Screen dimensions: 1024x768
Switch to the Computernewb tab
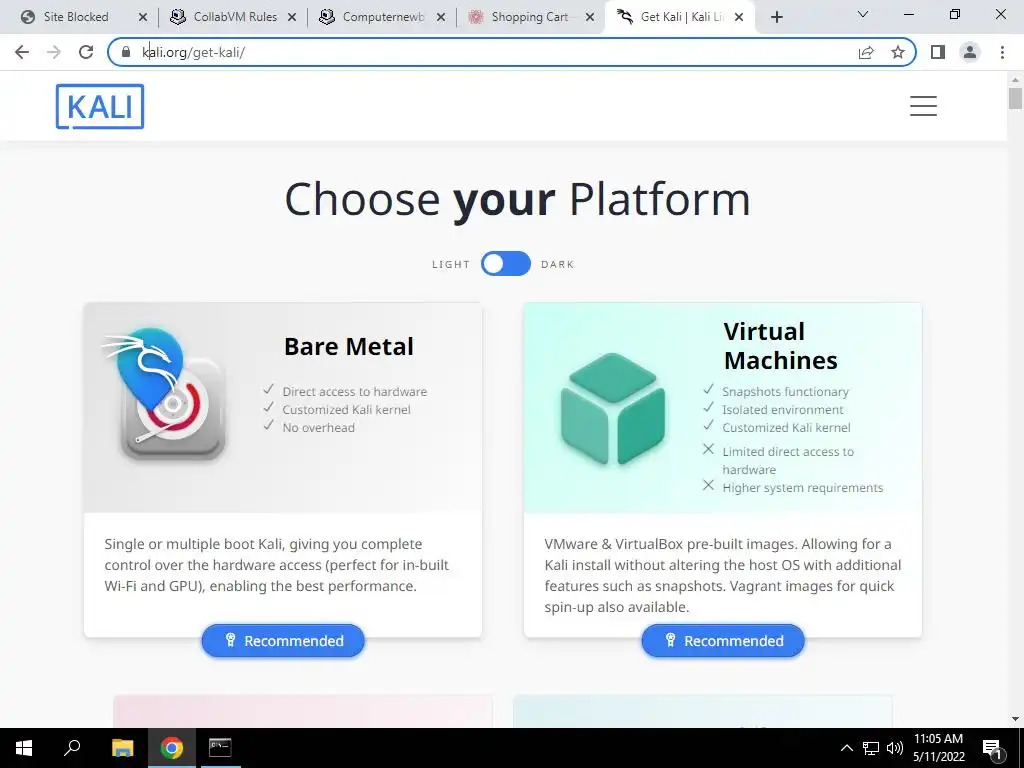click(x=382, y=17)
